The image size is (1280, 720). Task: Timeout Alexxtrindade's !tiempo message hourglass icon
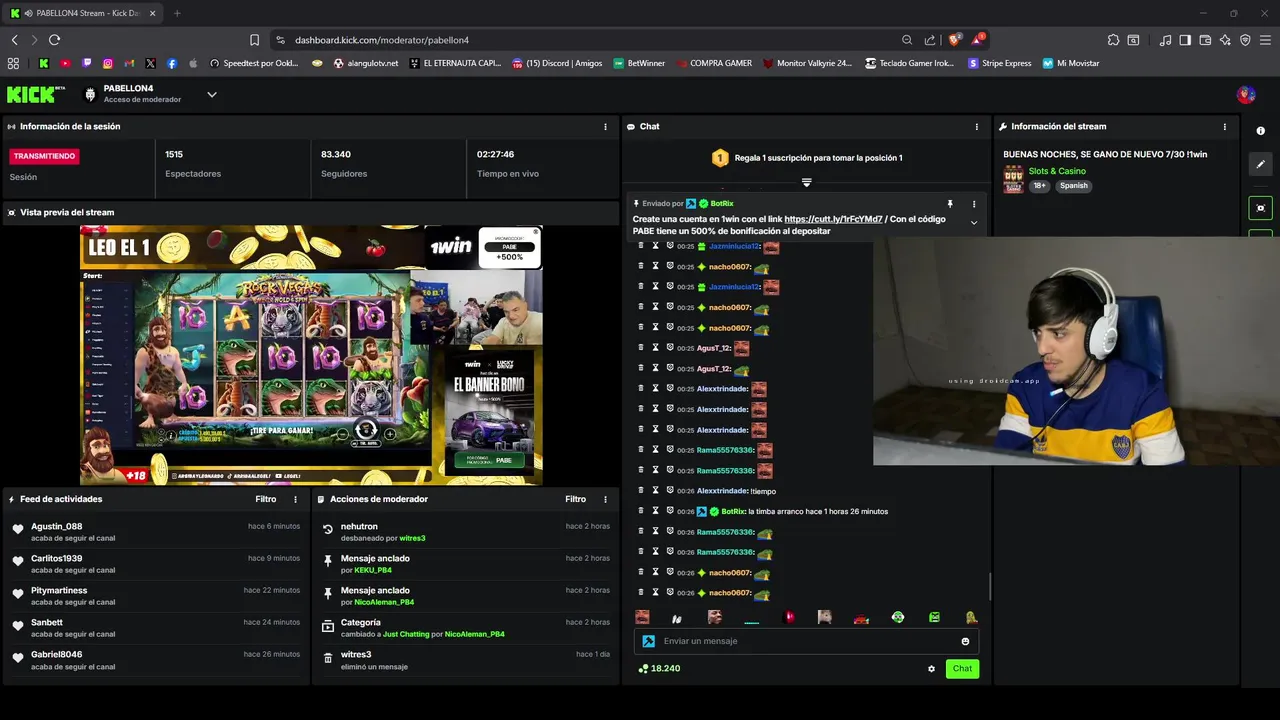[655, 491]
